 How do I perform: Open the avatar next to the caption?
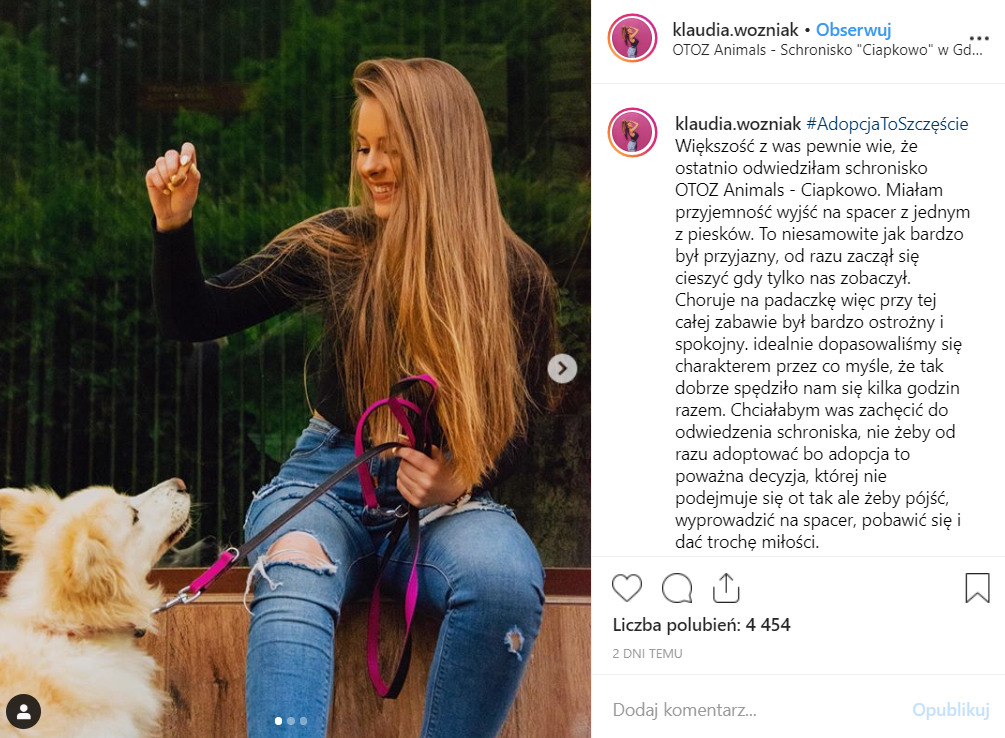[x=633, y=133]
